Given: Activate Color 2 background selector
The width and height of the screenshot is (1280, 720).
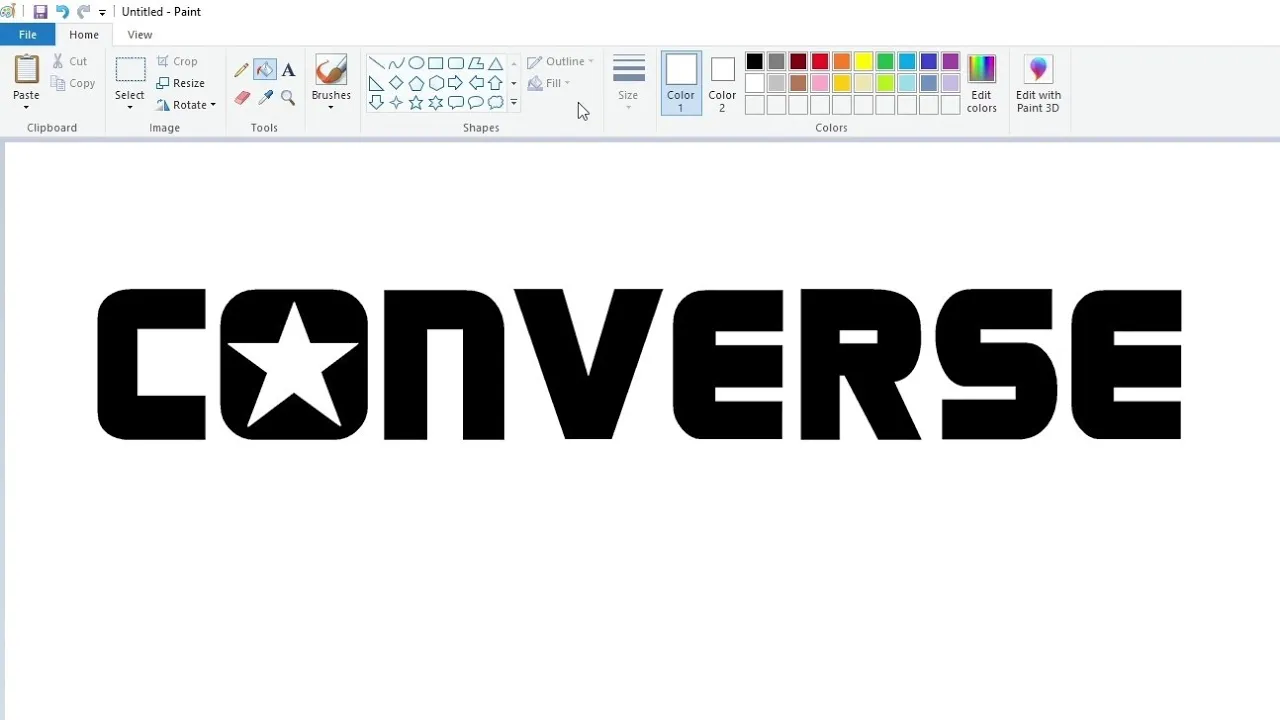Looking at the screenshot, I should pyautogui.click(x=722, y=83).
